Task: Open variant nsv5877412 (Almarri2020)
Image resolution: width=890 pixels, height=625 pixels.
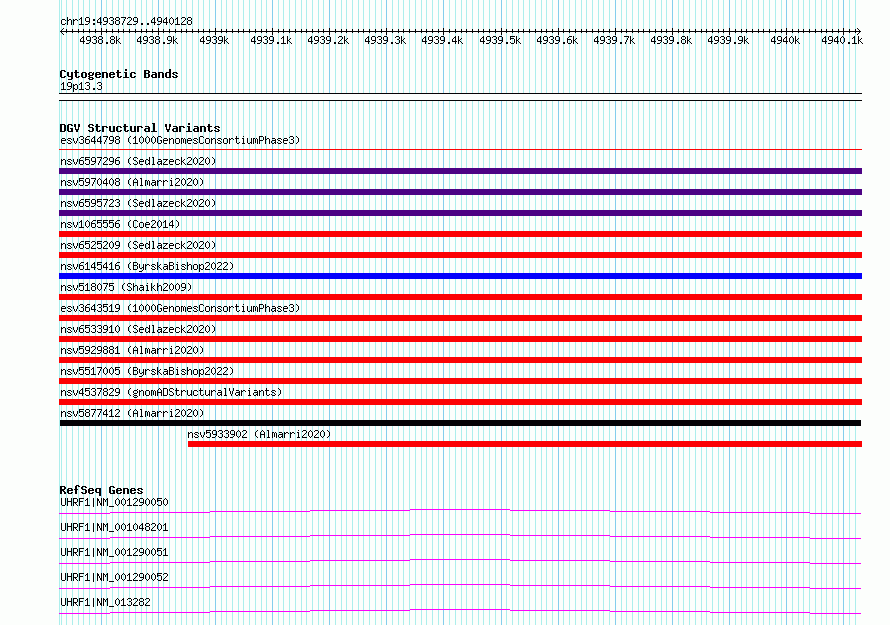Action: pyautogui.click(x=132, y=413)
